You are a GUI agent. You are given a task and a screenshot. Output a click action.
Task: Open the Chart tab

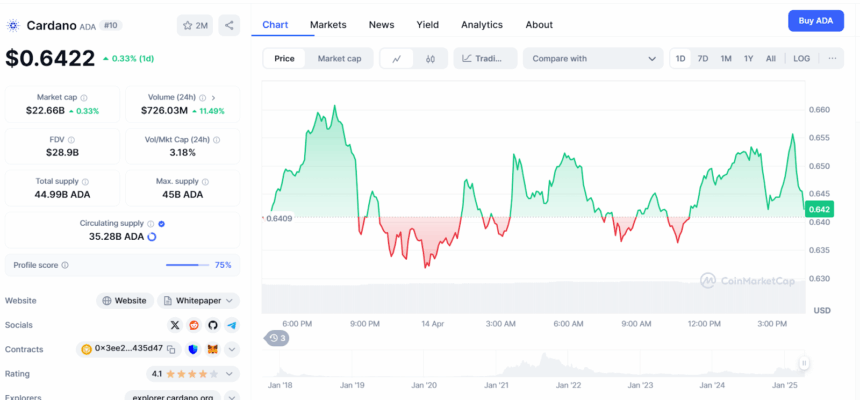pyautogui.click(x=275, y=25)
